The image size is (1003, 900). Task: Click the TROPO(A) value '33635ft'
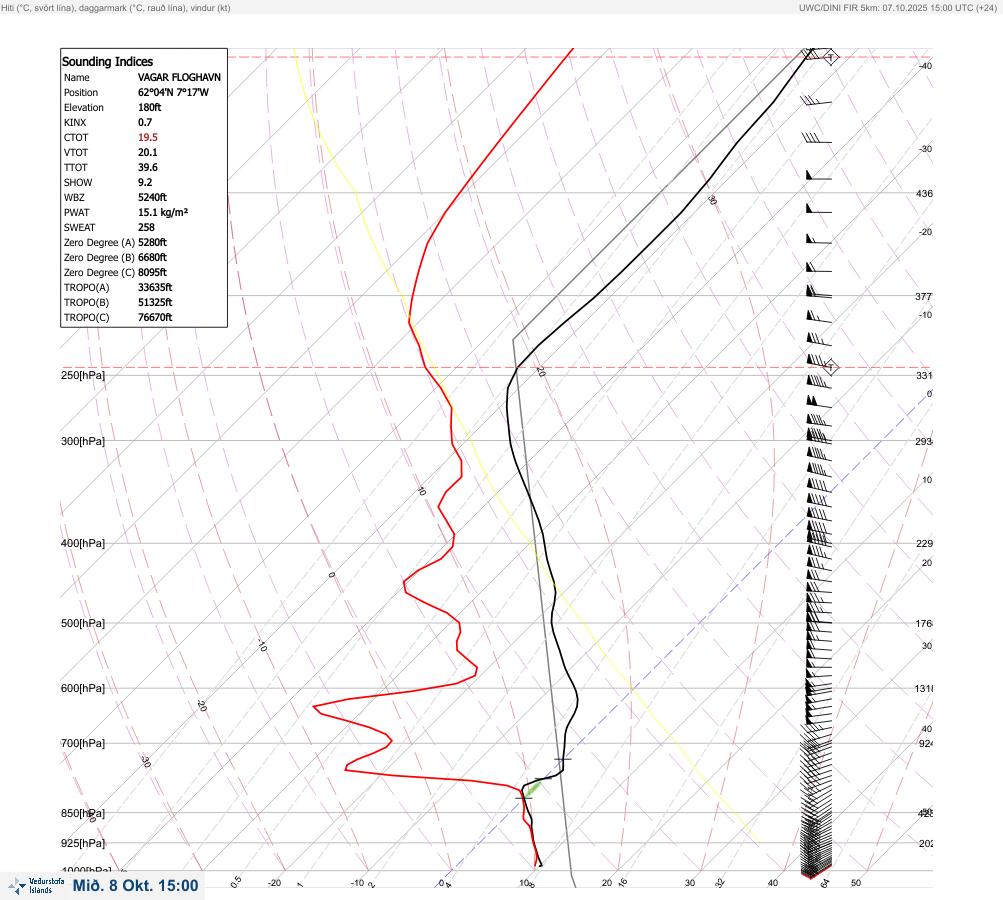pyautogui.click(x=155, y=287)
